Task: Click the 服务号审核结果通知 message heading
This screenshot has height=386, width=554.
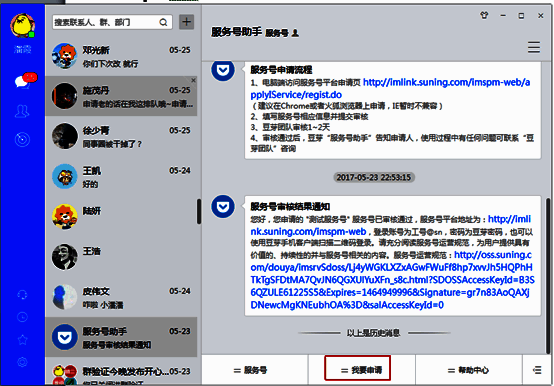Action: coord(290,207)
